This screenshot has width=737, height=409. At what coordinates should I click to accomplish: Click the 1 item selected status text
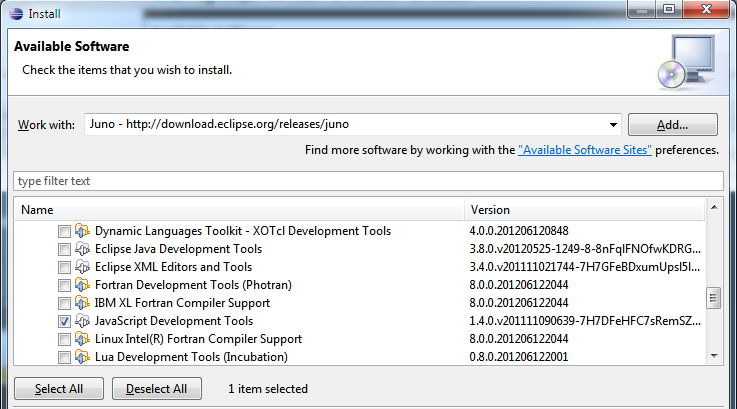[268, 389]
